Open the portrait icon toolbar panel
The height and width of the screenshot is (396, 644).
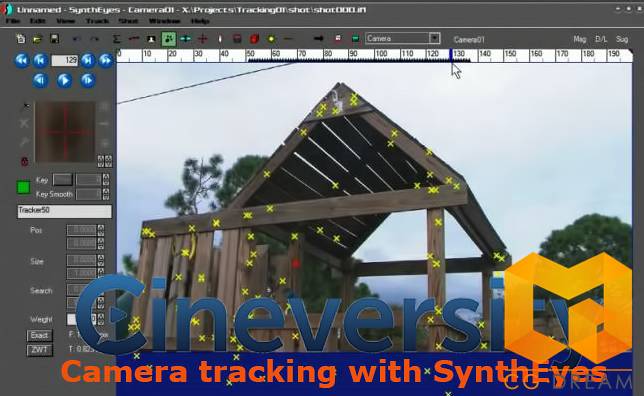click(151, 39)
